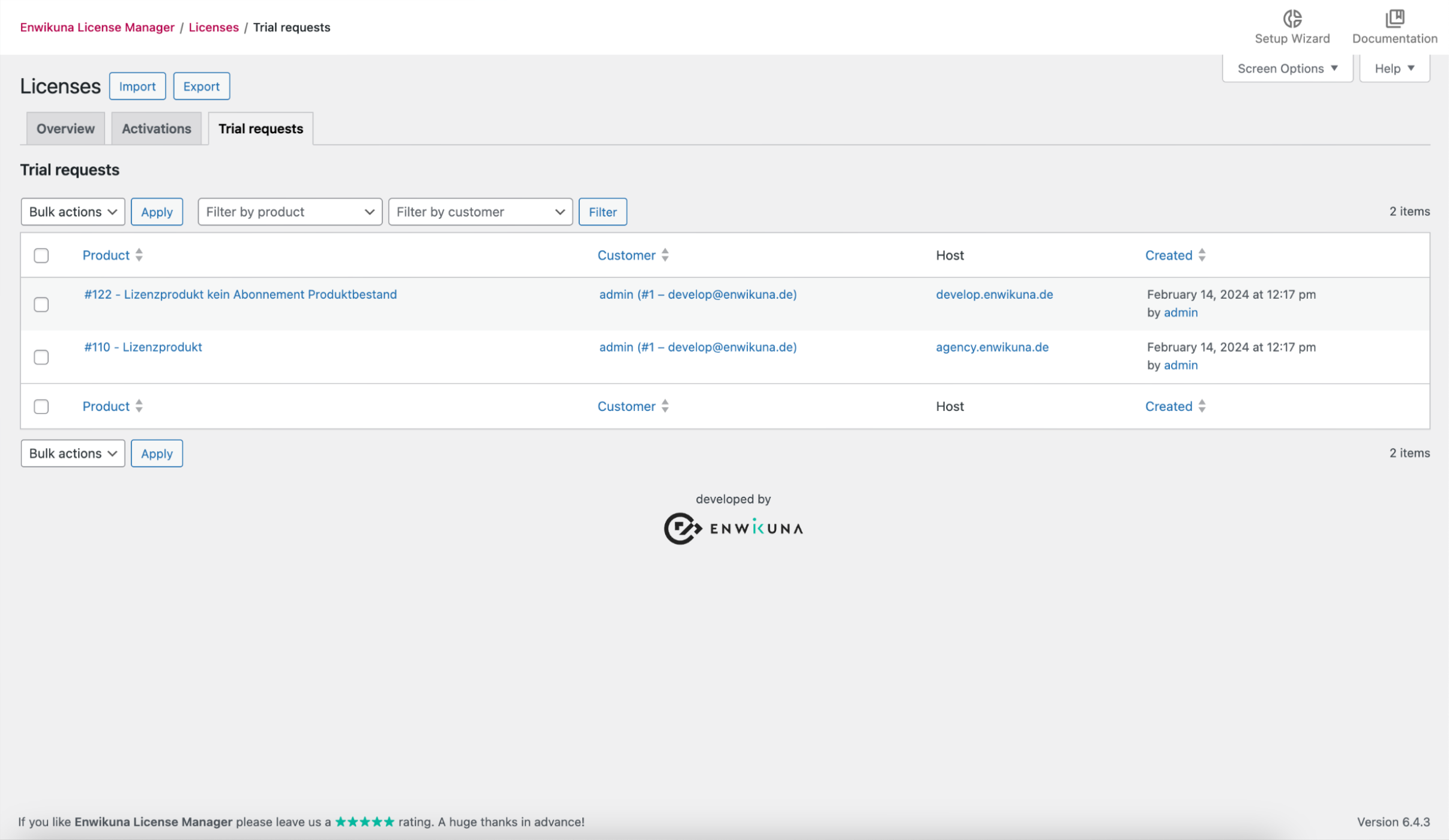
Task: Sort by top Product column header
Action: pos(106,255)
